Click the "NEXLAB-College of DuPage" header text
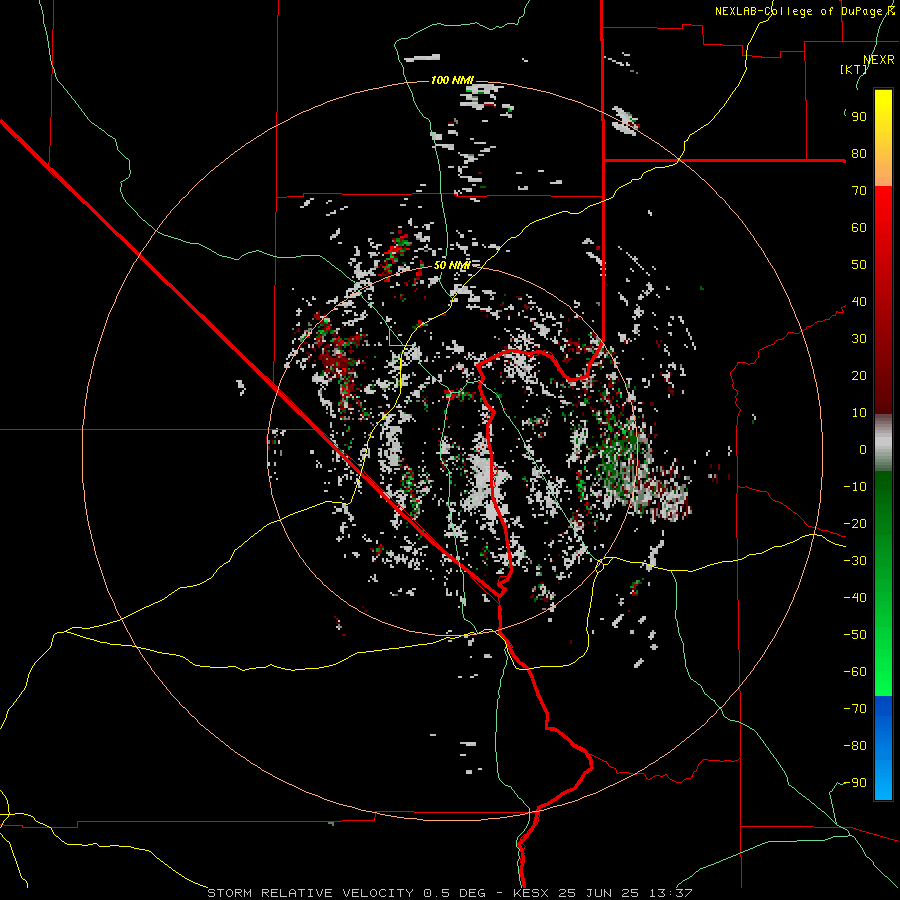This screenshot has height=900, width=900. tap(799, 11)
